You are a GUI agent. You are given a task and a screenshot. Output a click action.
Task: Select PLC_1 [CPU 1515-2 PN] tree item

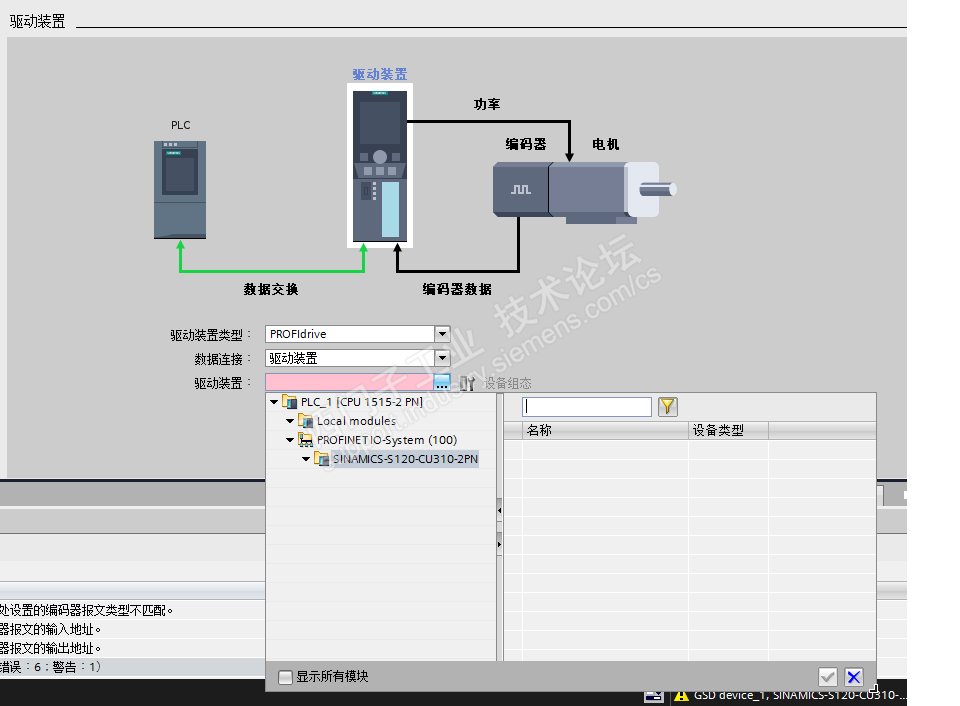coord(361,402)
